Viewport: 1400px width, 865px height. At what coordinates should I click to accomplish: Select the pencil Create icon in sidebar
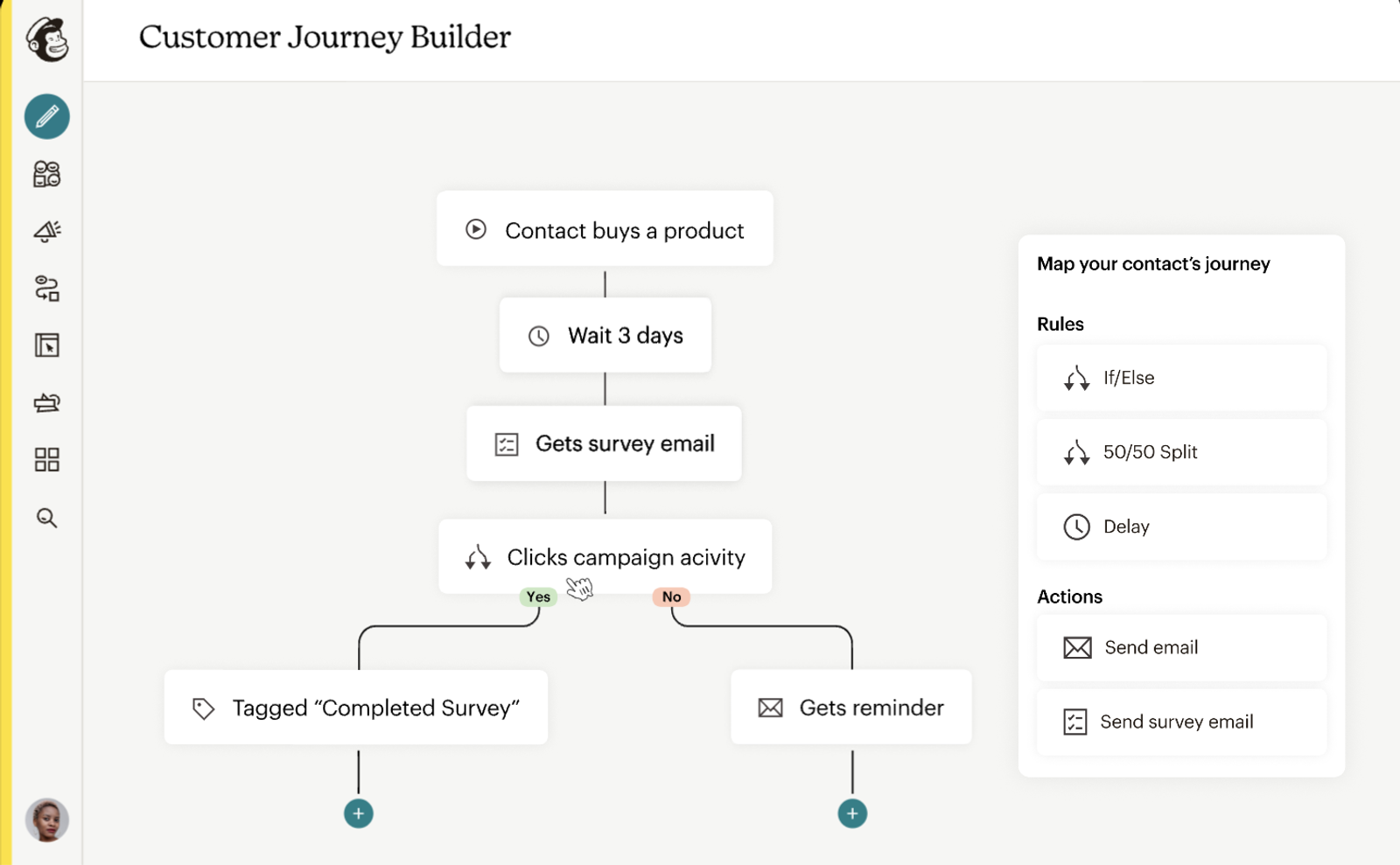pos(47,116)
